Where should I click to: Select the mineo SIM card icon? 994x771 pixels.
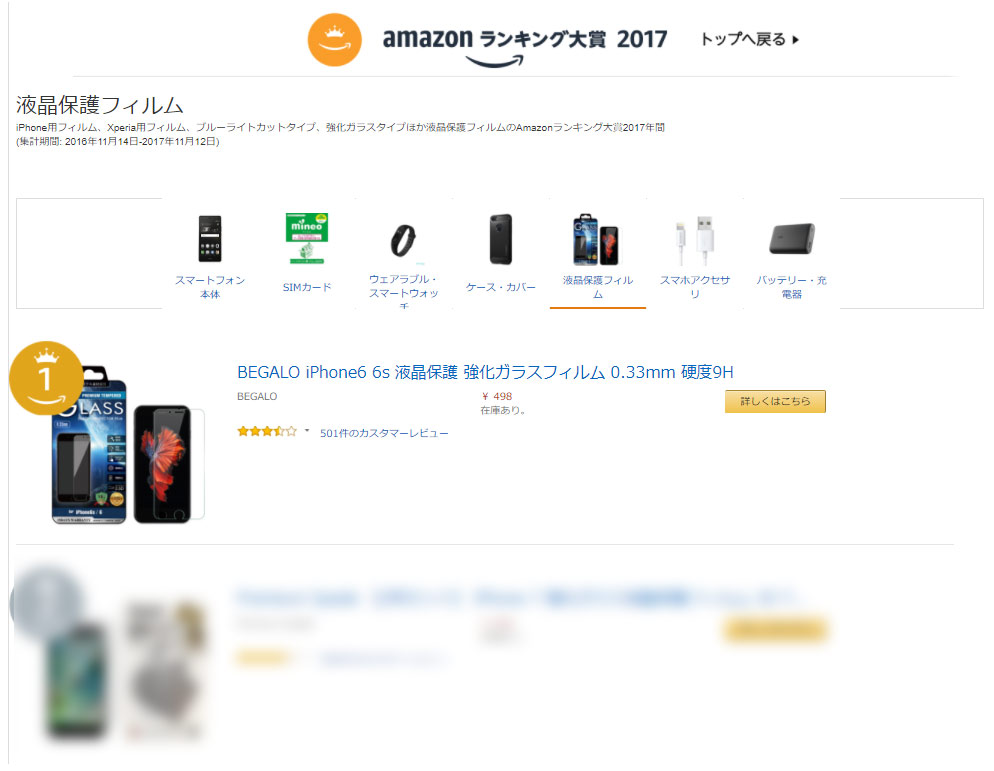tap(306, 238)
